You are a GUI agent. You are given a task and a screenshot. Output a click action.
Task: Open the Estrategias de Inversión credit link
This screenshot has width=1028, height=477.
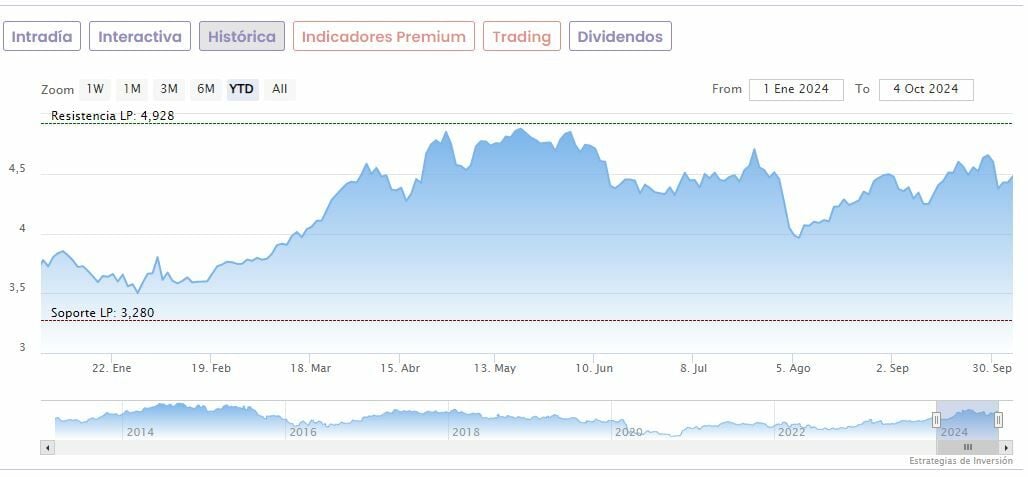[x=960, y=461]
